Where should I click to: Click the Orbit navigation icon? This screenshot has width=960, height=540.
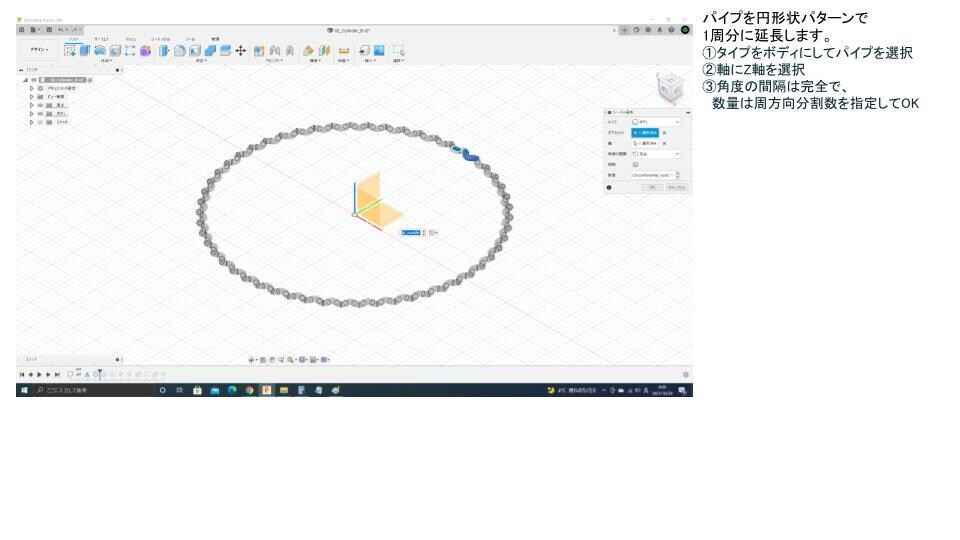pos(251,359)
